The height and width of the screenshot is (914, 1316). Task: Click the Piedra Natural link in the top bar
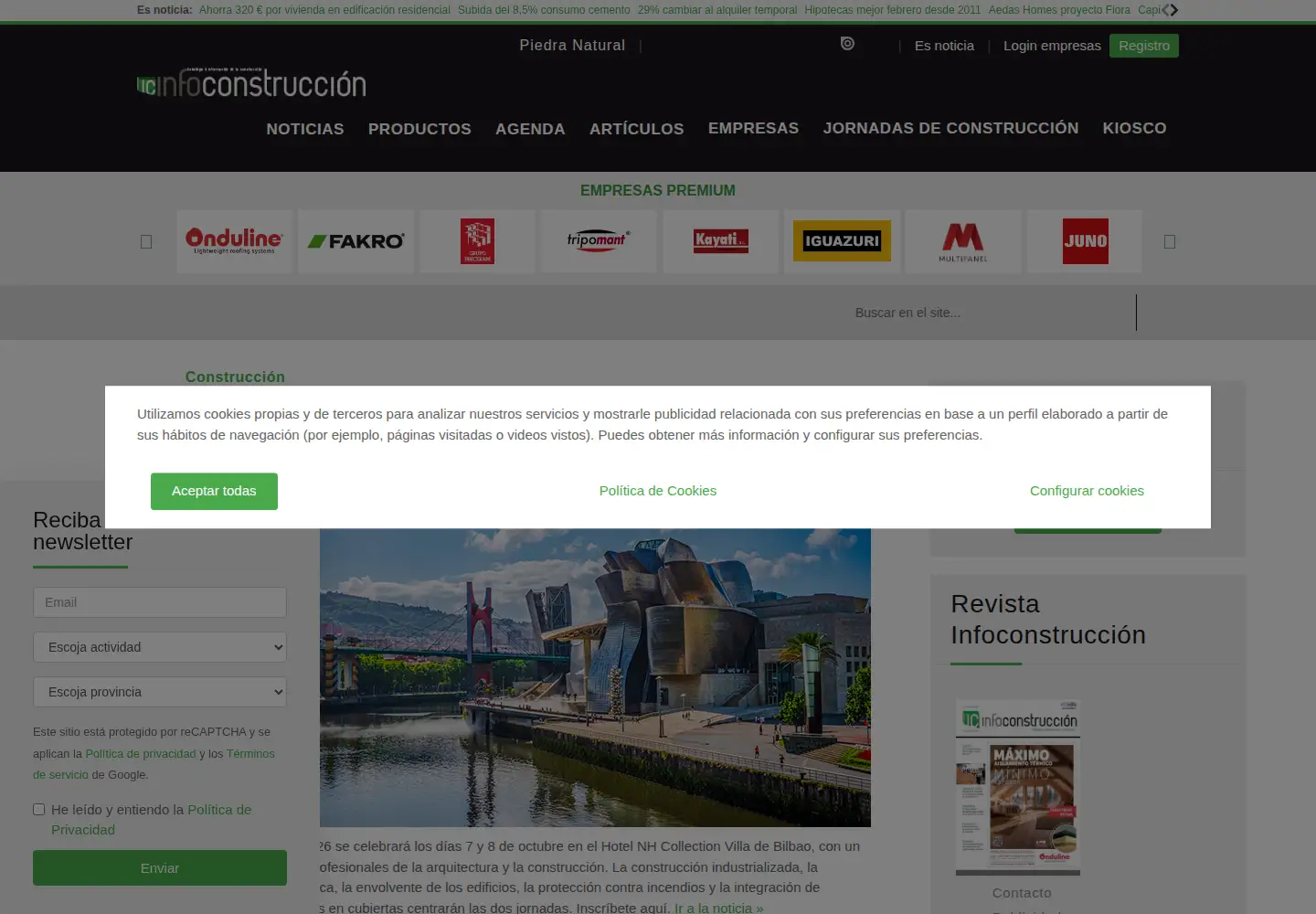572,45
